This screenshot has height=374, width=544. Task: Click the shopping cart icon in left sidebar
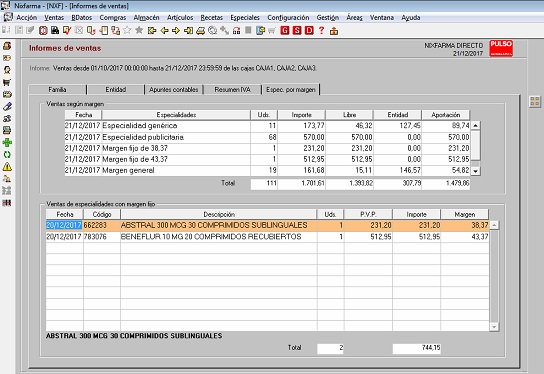7,82
